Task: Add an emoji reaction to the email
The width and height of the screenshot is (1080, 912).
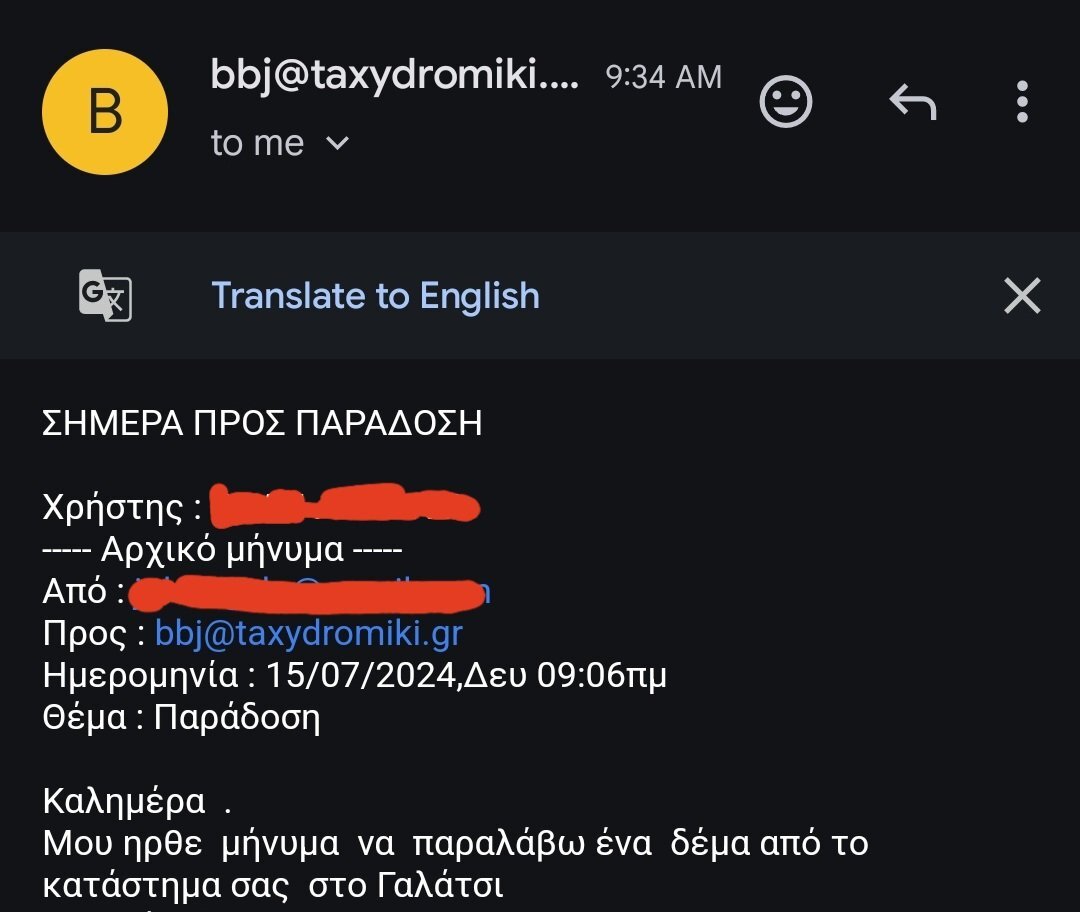Action: click(786, 102)
